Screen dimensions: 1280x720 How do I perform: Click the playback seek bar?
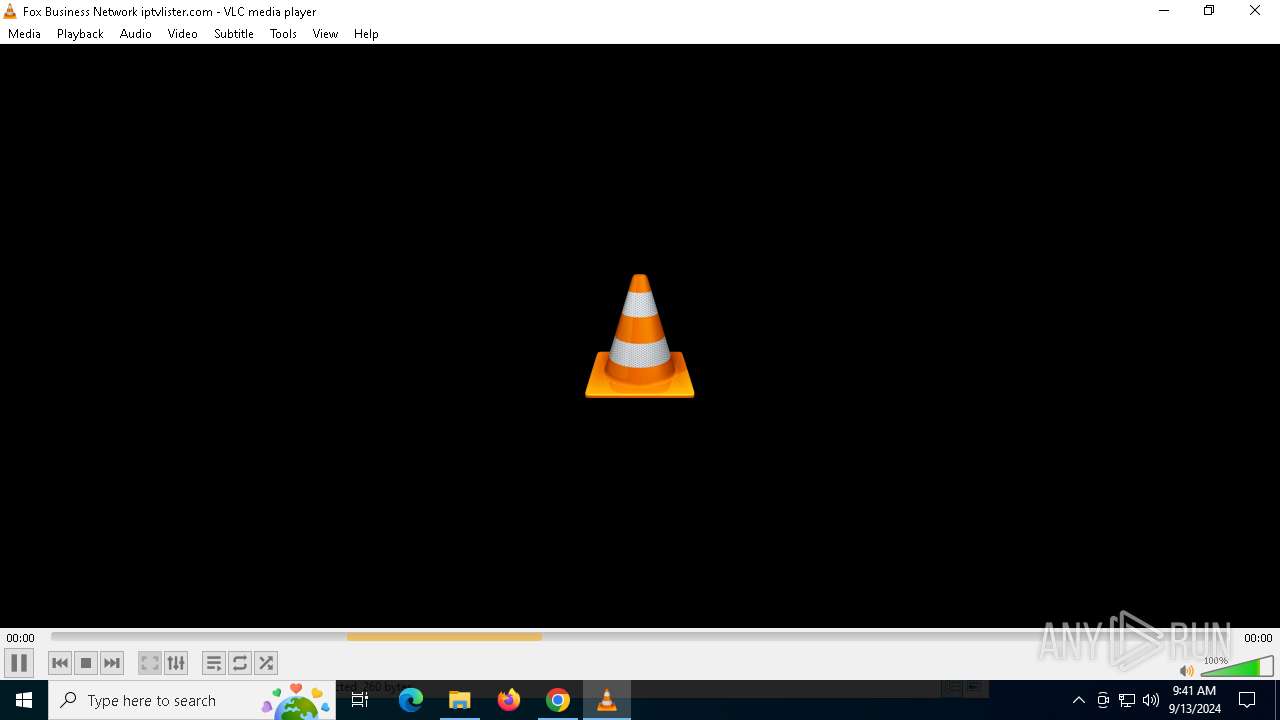[640, 637]
